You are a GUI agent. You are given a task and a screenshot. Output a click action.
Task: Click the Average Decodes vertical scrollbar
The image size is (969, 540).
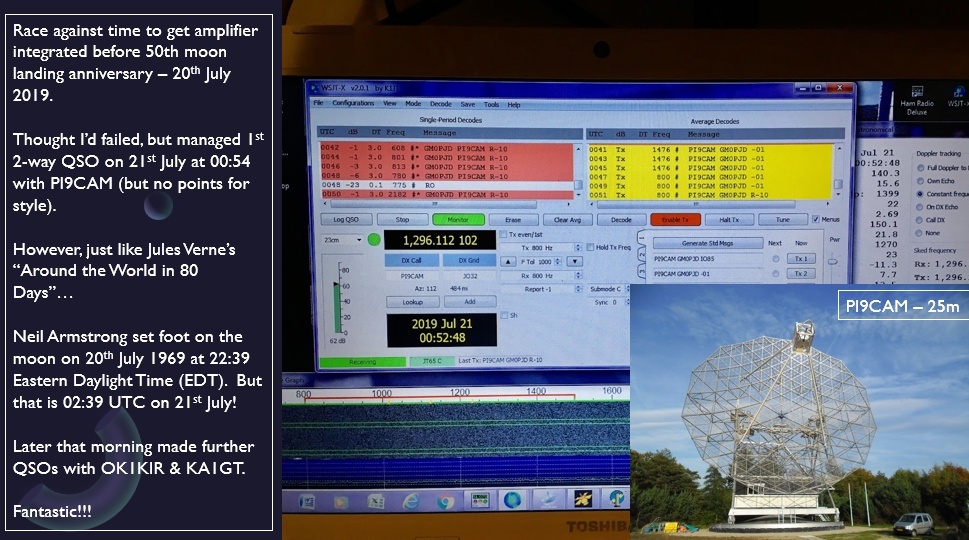click(839, 172)
